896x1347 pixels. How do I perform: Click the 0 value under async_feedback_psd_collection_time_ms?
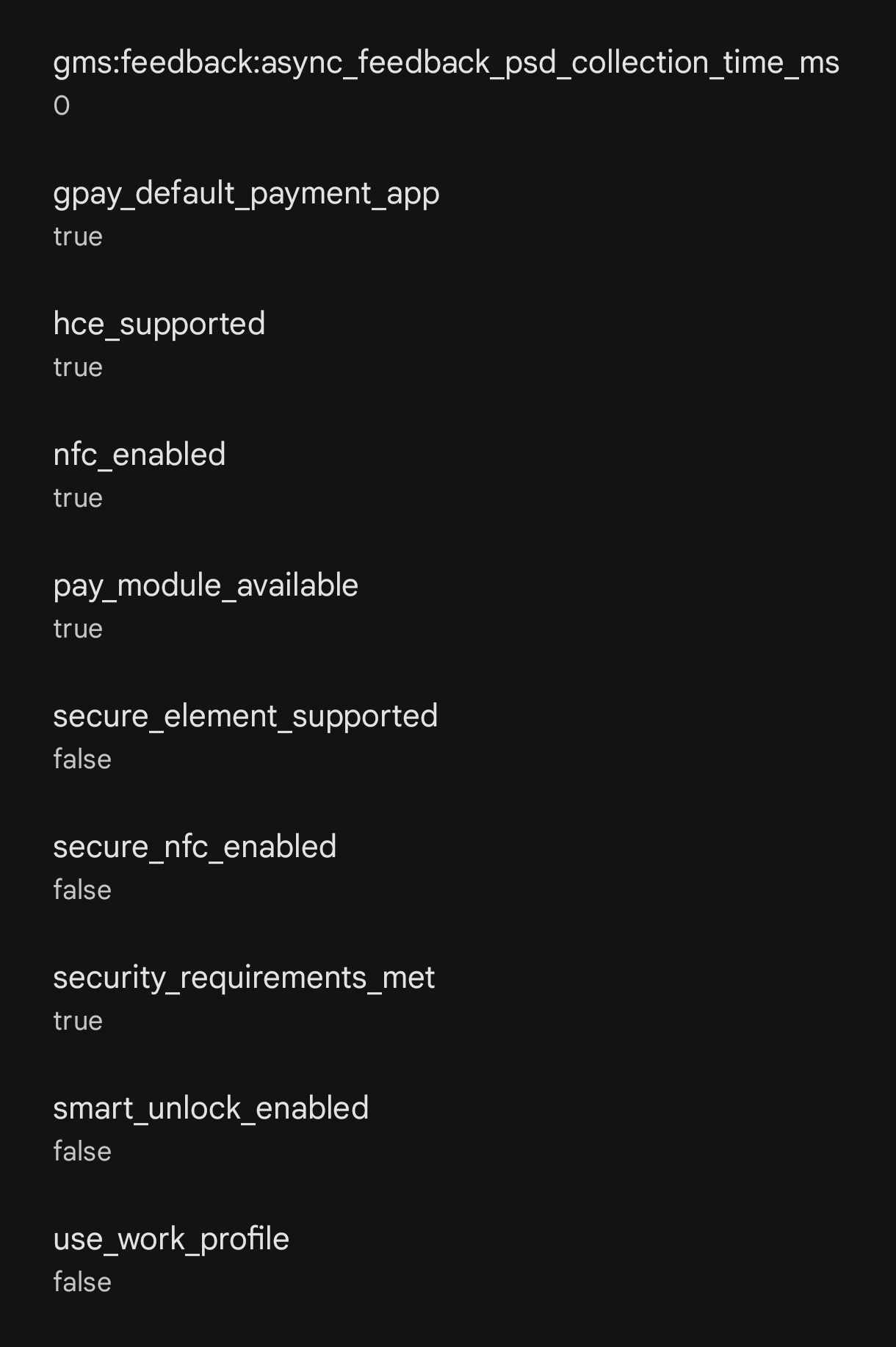point(62,106)
